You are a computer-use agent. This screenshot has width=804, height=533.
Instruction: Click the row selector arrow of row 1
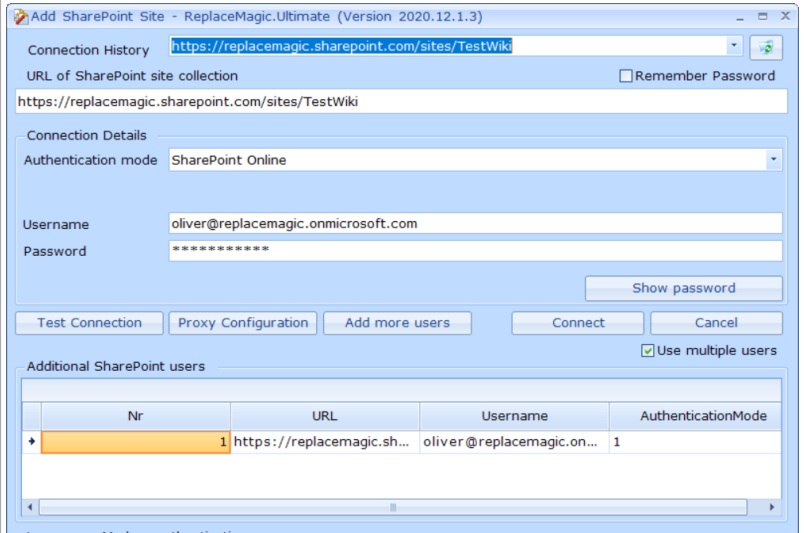[32, 442]
